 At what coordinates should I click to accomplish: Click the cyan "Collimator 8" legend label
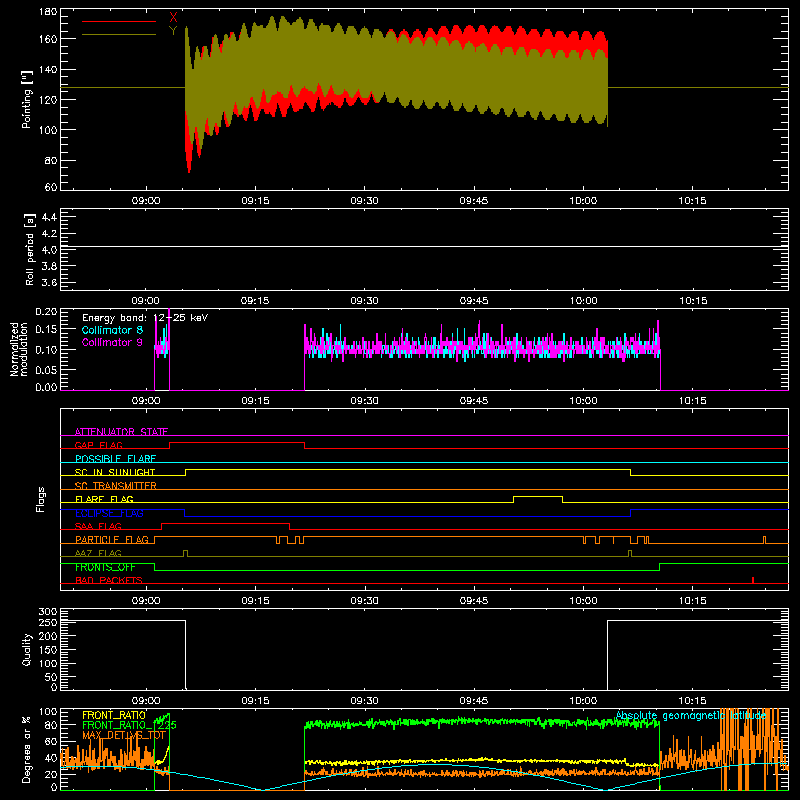click(112, 330)
